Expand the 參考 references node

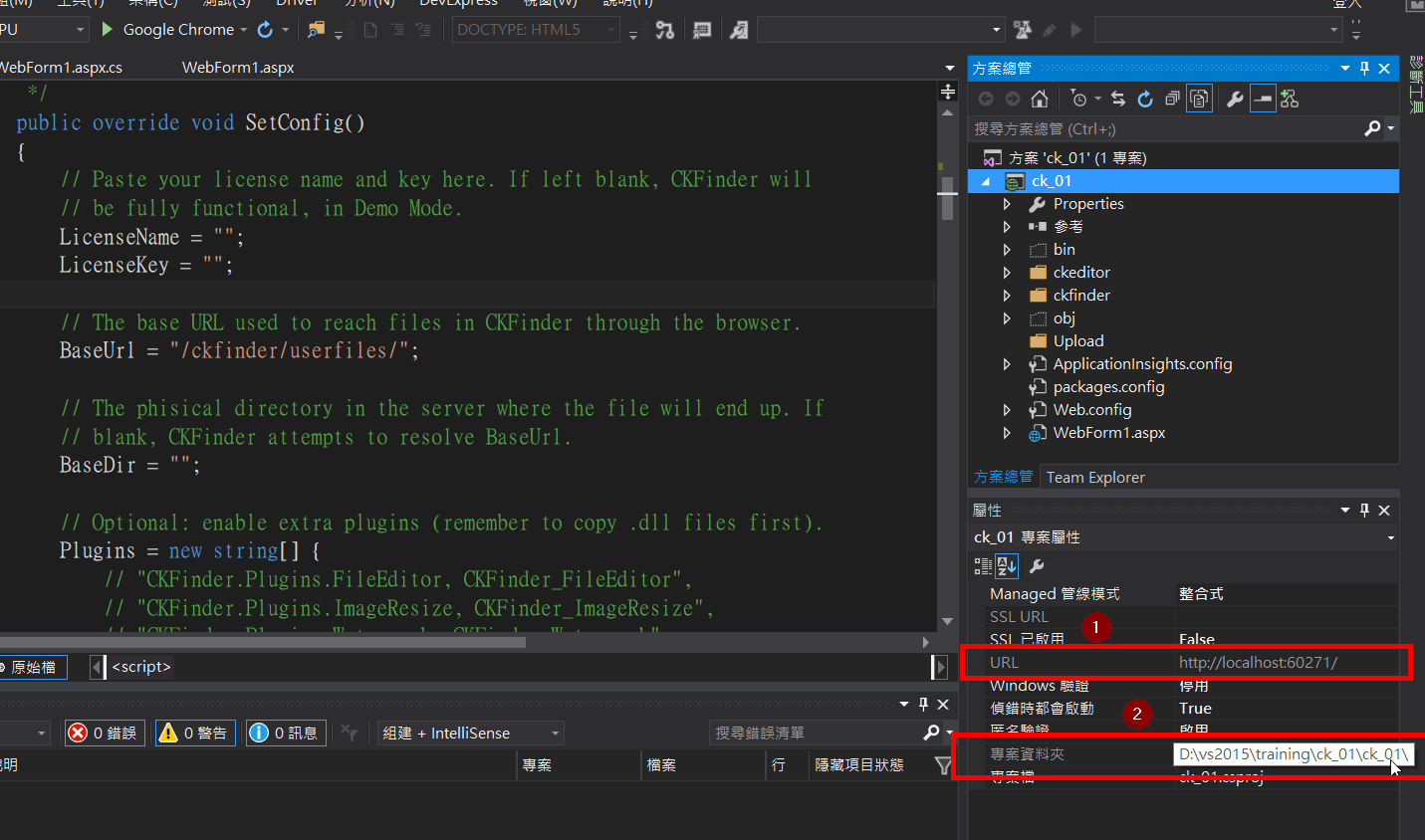[x=1007, y=227]
